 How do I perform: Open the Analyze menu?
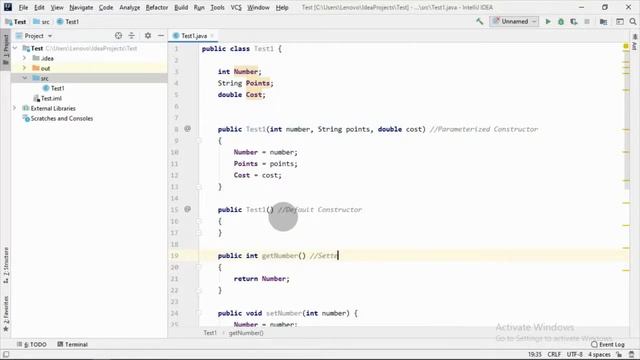tap(129, 7)
